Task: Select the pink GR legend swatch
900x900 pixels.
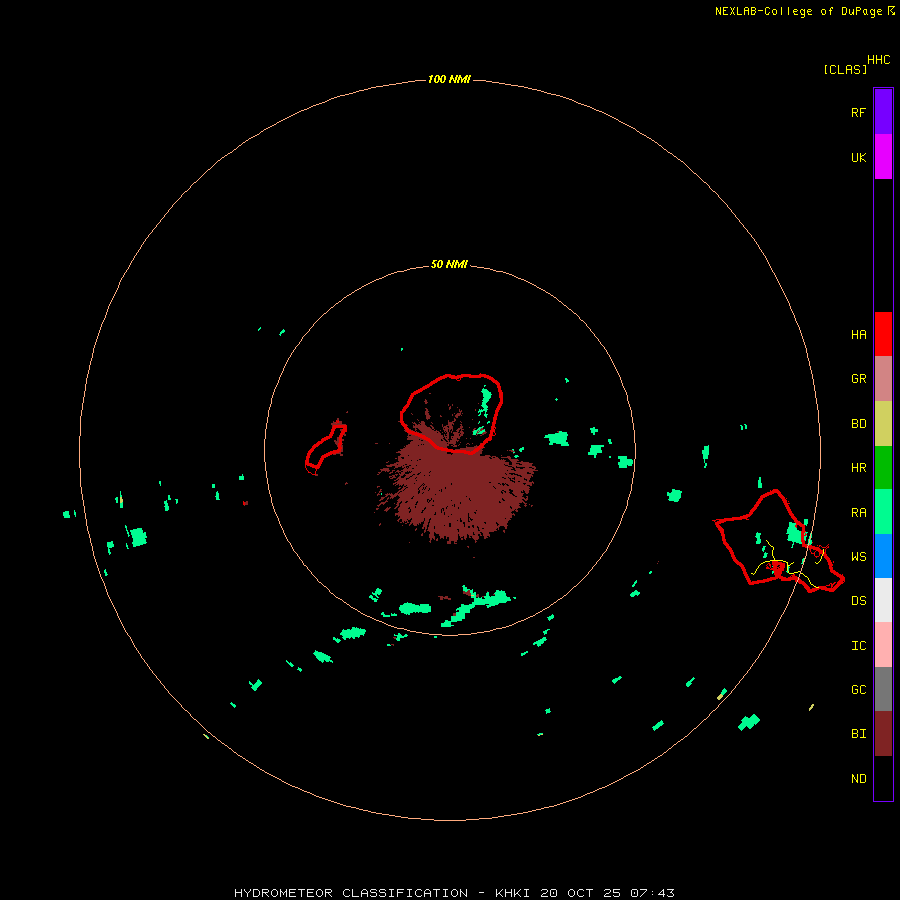Action: point(883,379)
